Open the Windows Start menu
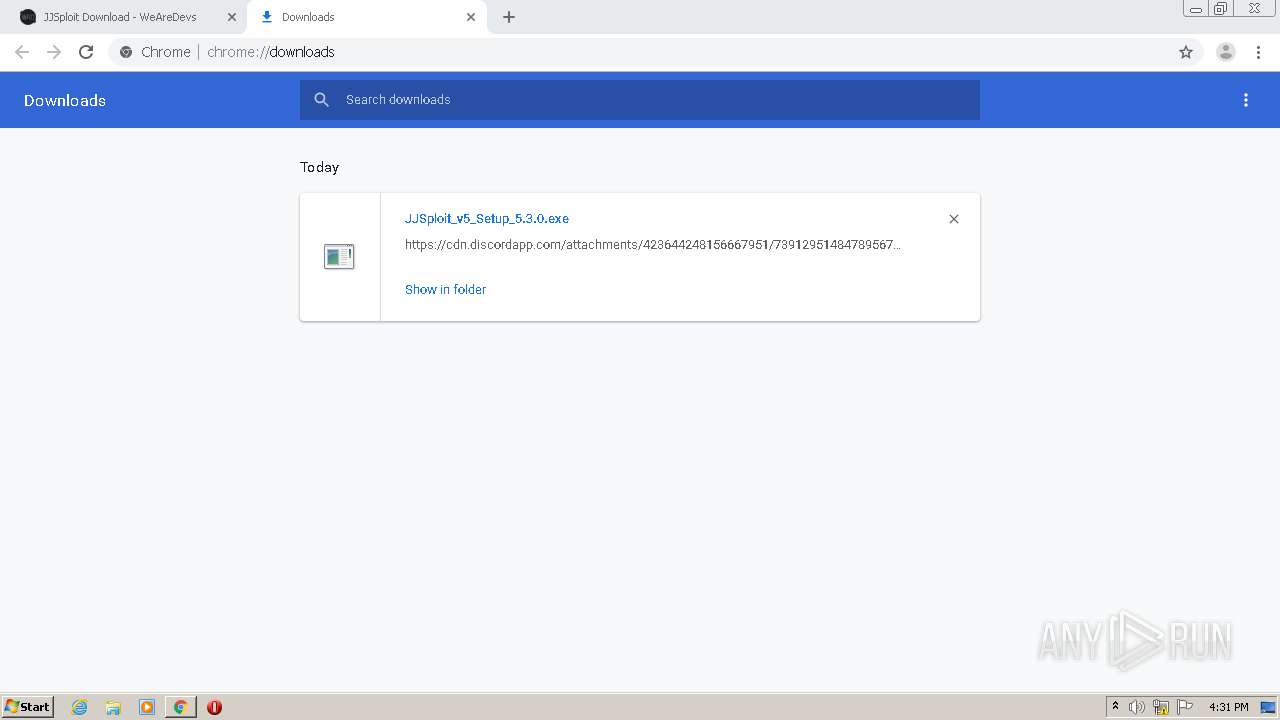Viewport: 1280px width, 720px height. tap(28, 707)
